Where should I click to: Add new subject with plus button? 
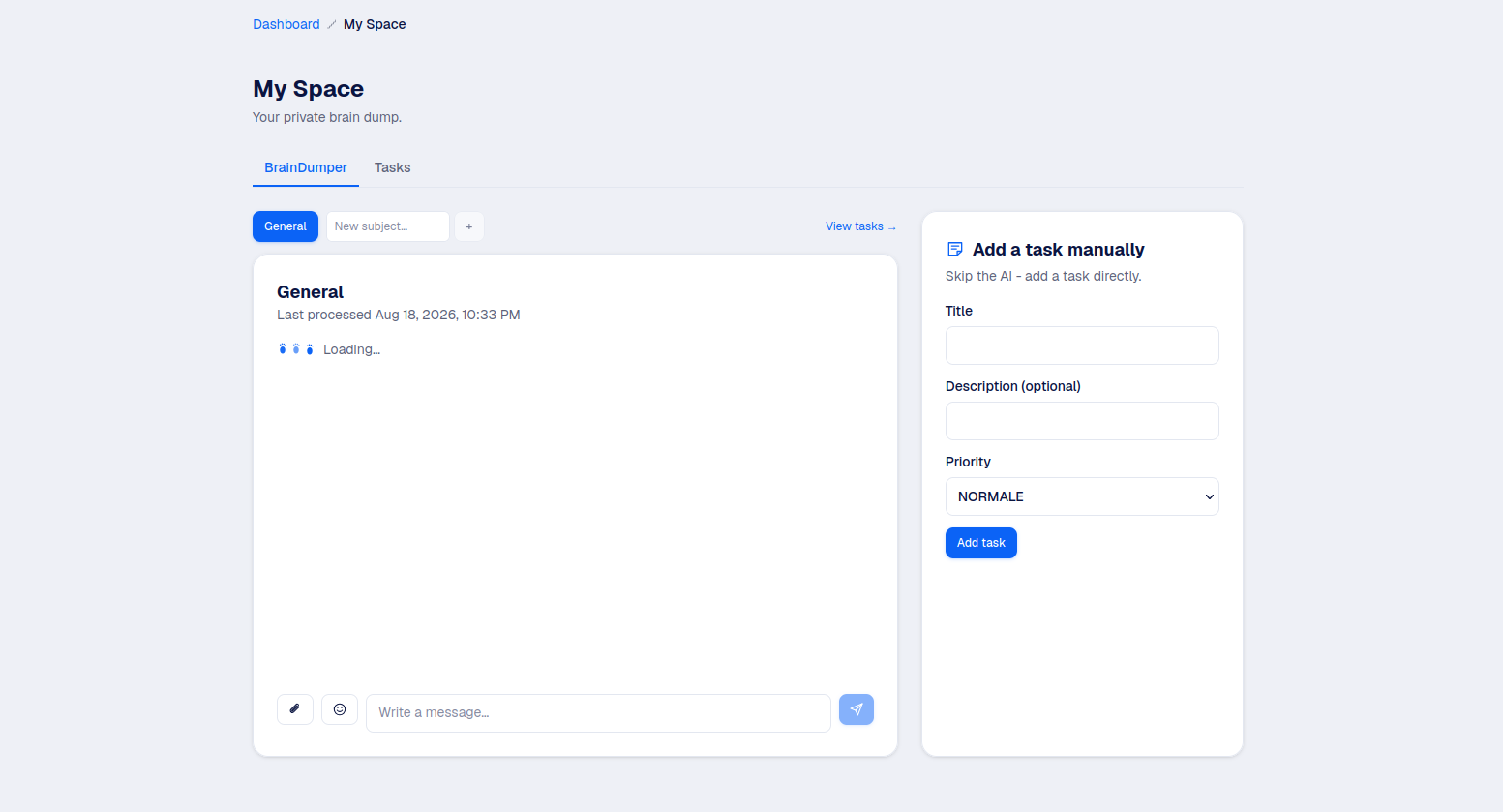(469, 226)
